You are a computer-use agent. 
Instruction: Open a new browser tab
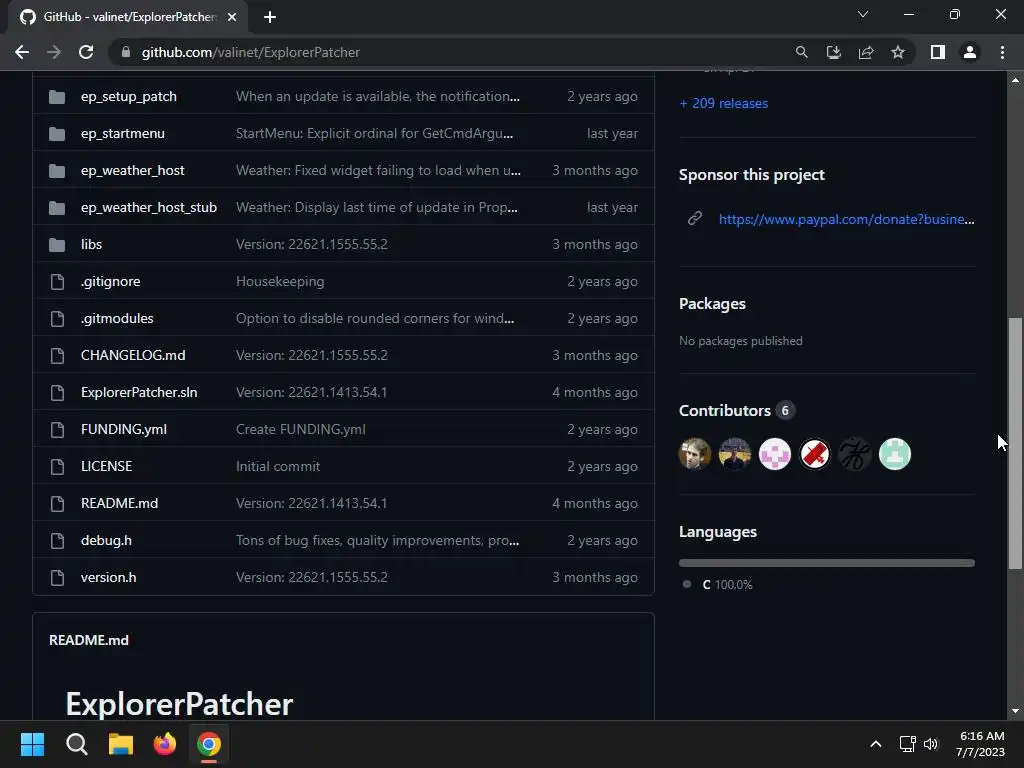click(270, 17)
